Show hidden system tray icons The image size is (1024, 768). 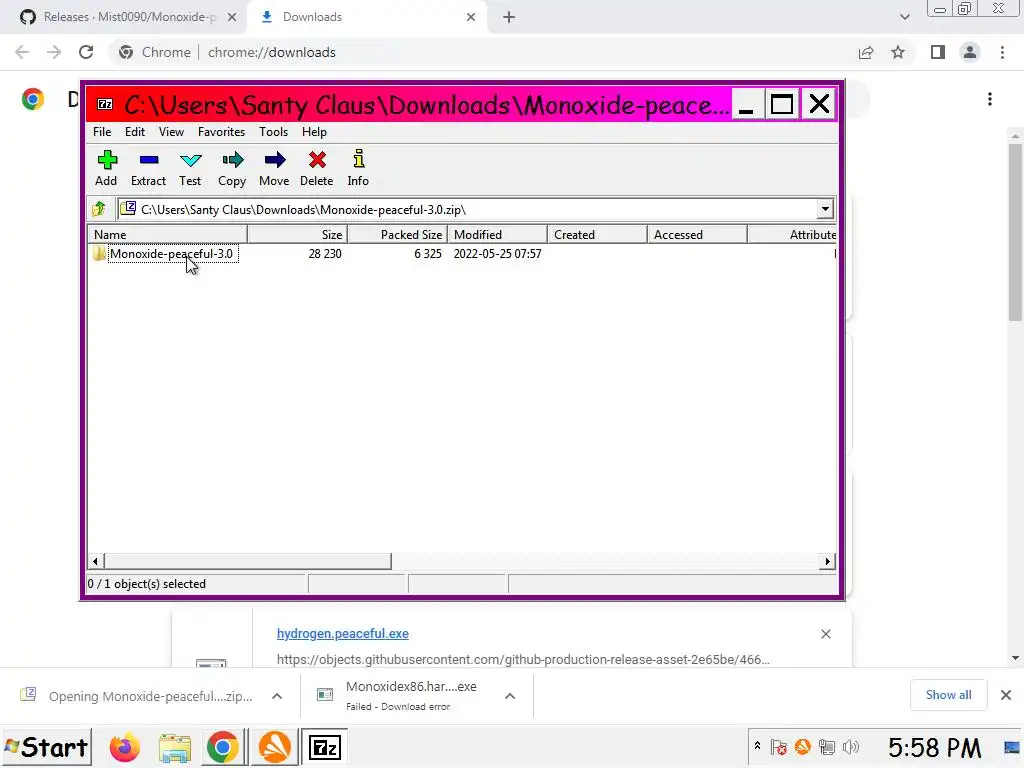(x=758, y=745)
